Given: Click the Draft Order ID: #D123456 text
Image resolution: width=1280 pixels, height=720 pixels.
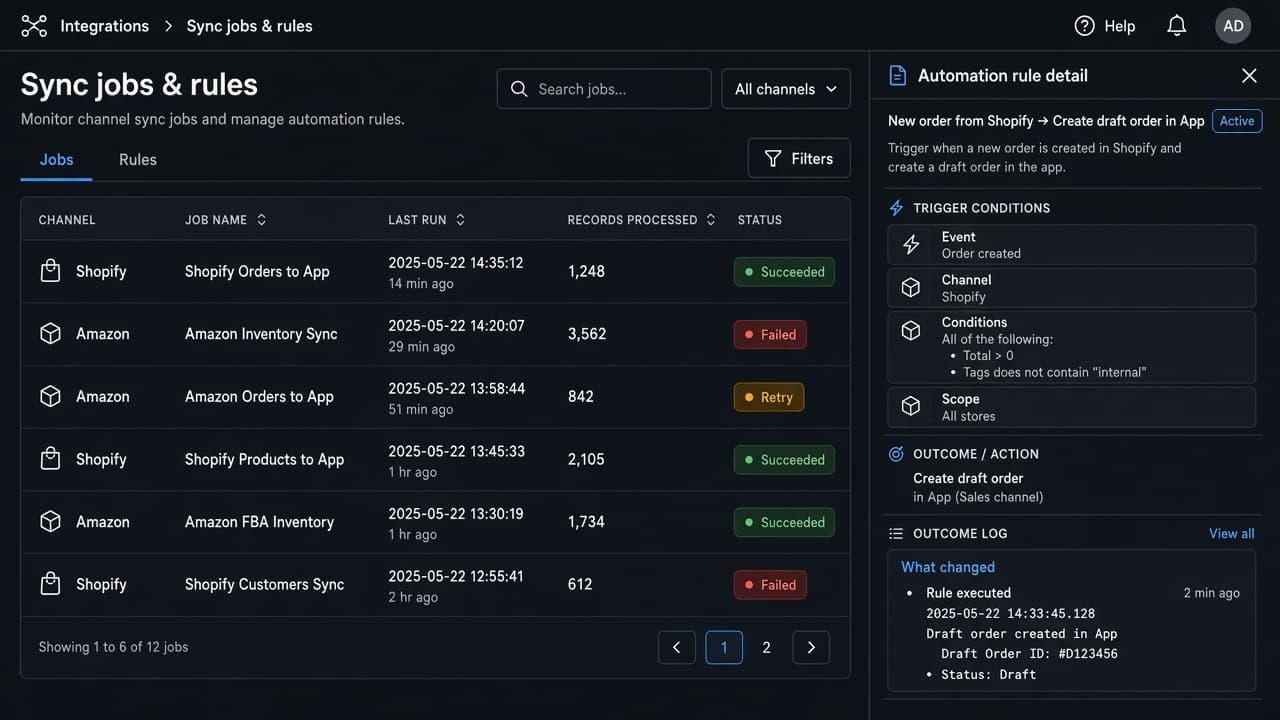Looking at the screenshot, I should click(x=1029, y=654).
